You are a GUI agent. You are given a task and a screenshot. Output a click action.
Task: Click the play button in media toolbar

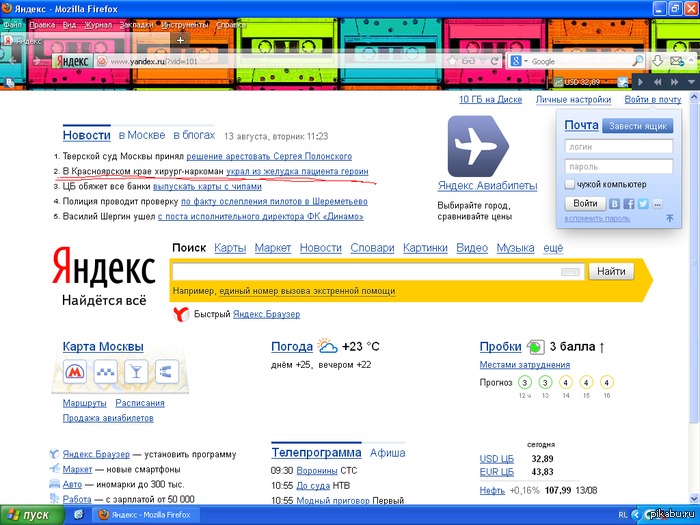[640, 82]
